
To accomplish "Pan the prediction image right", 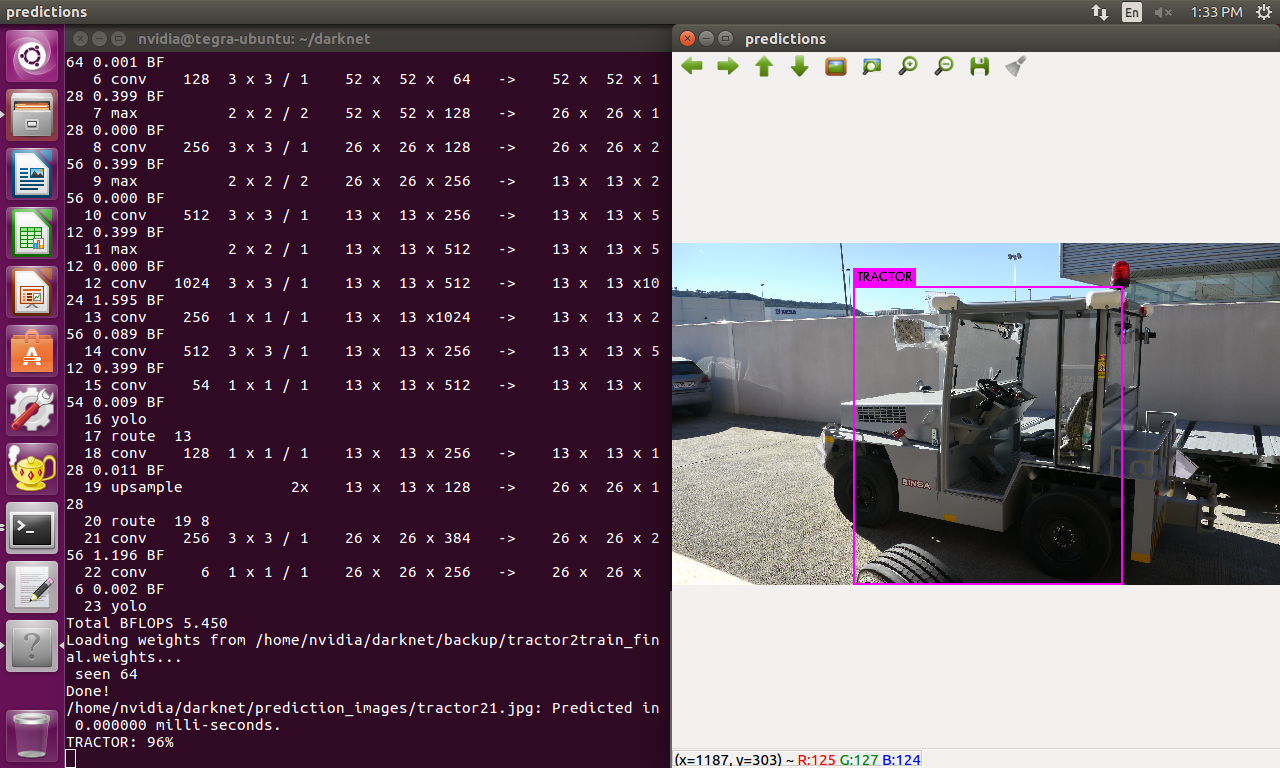I will click(727, 66).
